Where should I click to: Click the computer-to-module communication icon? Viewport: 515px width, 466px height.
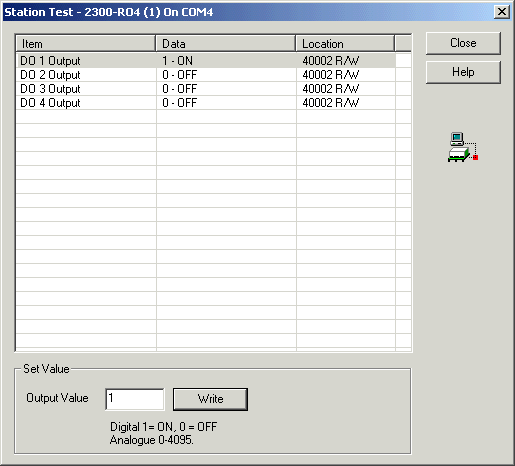coord(463,147)
